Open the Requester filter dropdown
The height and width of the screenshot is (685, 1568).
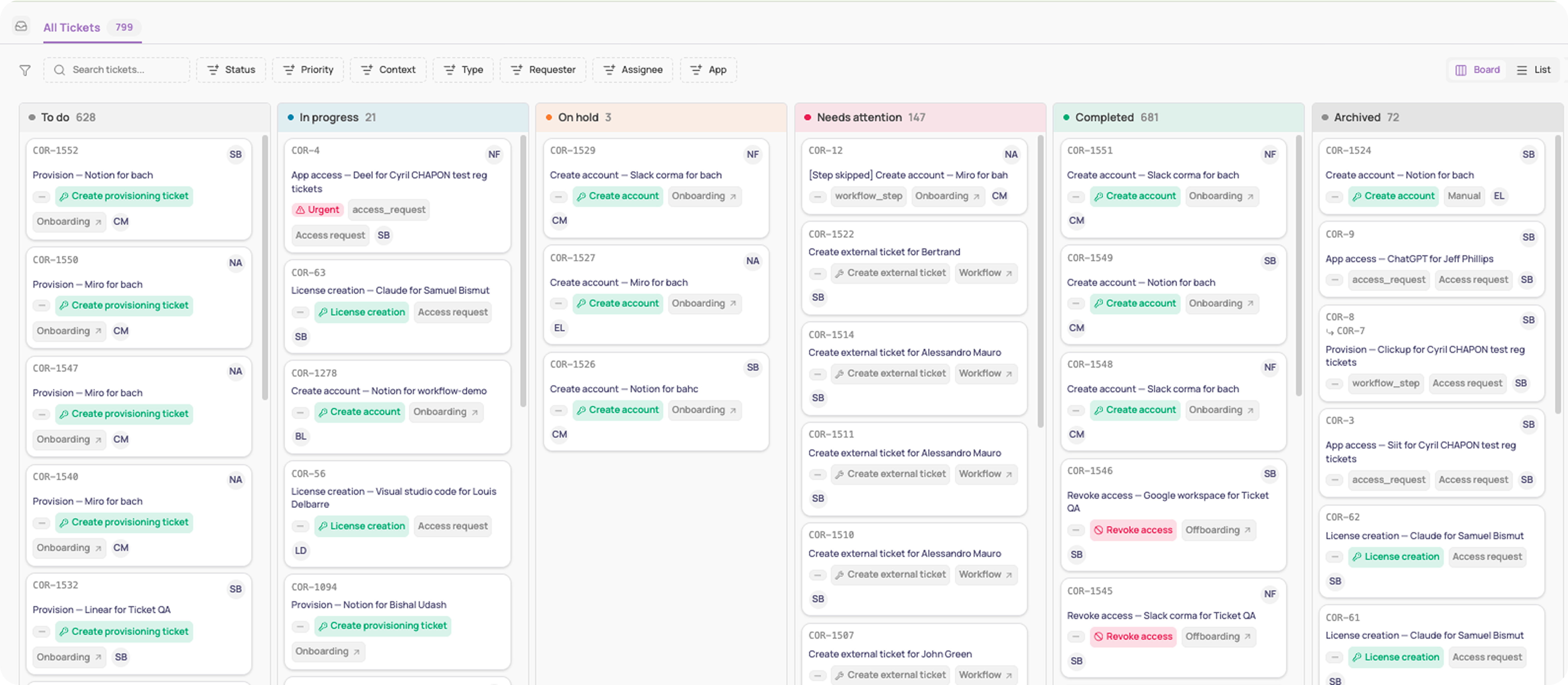click(x=543, y=70)
